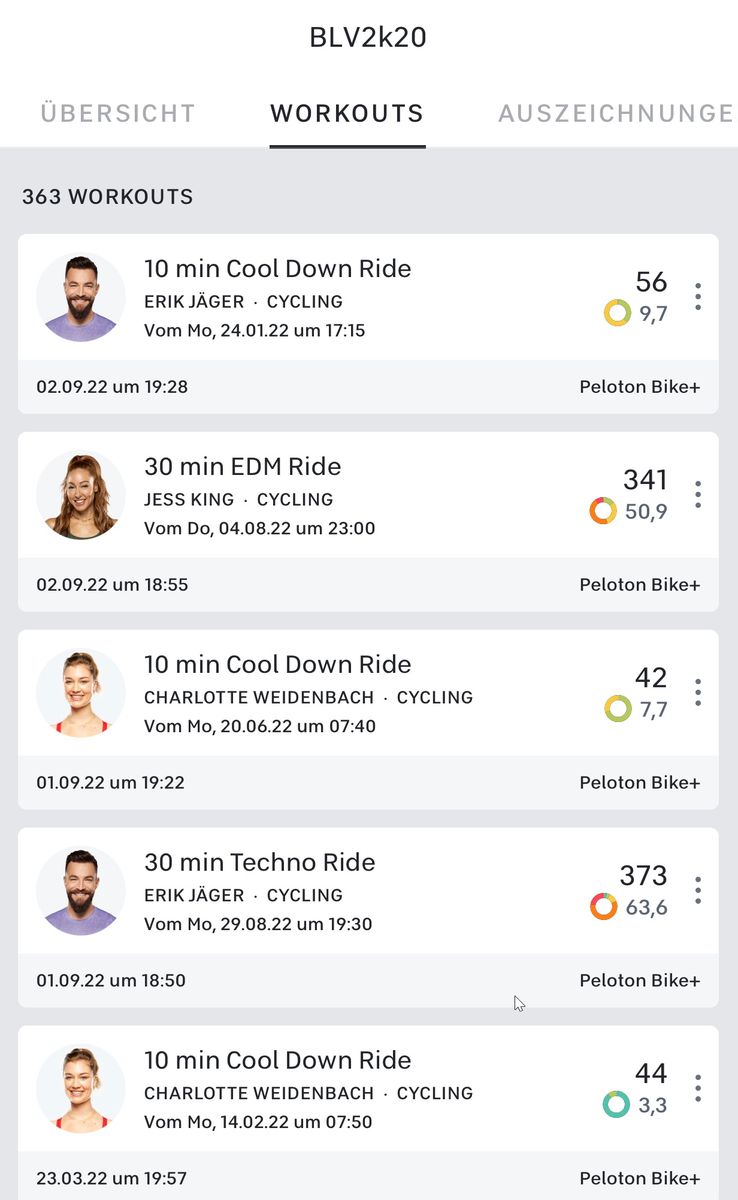This screenshot has width=738, height=1200.
Task: Expand menu for Charlotte's 20.06.22 Cool Down Ride
Action: pos(698,692)
